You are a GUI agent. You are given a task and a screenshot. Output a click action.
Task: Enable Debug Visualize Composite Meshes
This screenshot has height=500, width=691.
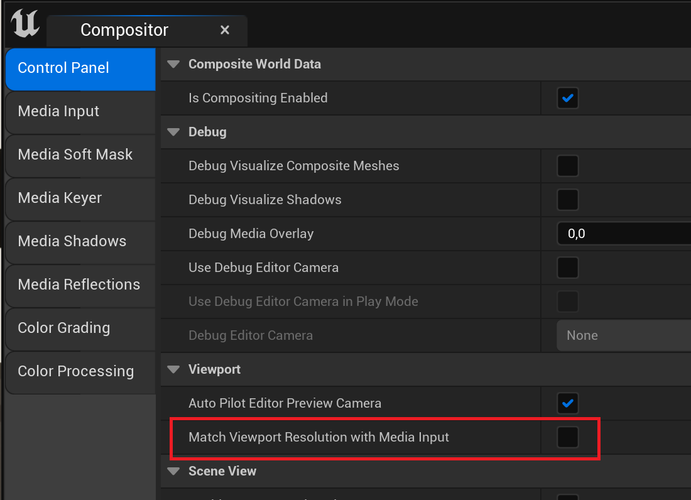pyautogui.click(x=568, y=166)
